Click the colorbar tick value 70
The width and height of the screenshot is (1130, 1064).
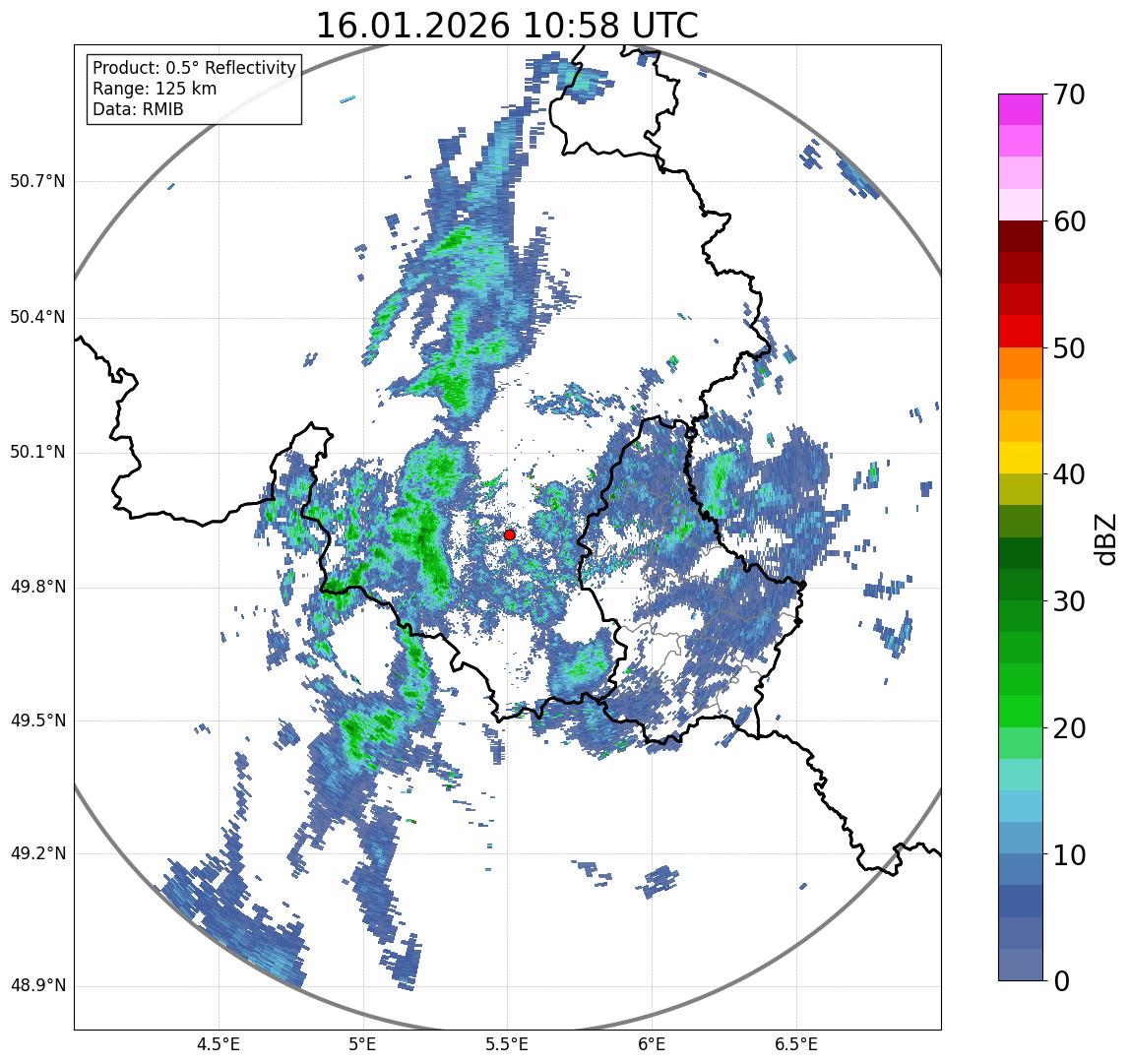click(1069, 94)
